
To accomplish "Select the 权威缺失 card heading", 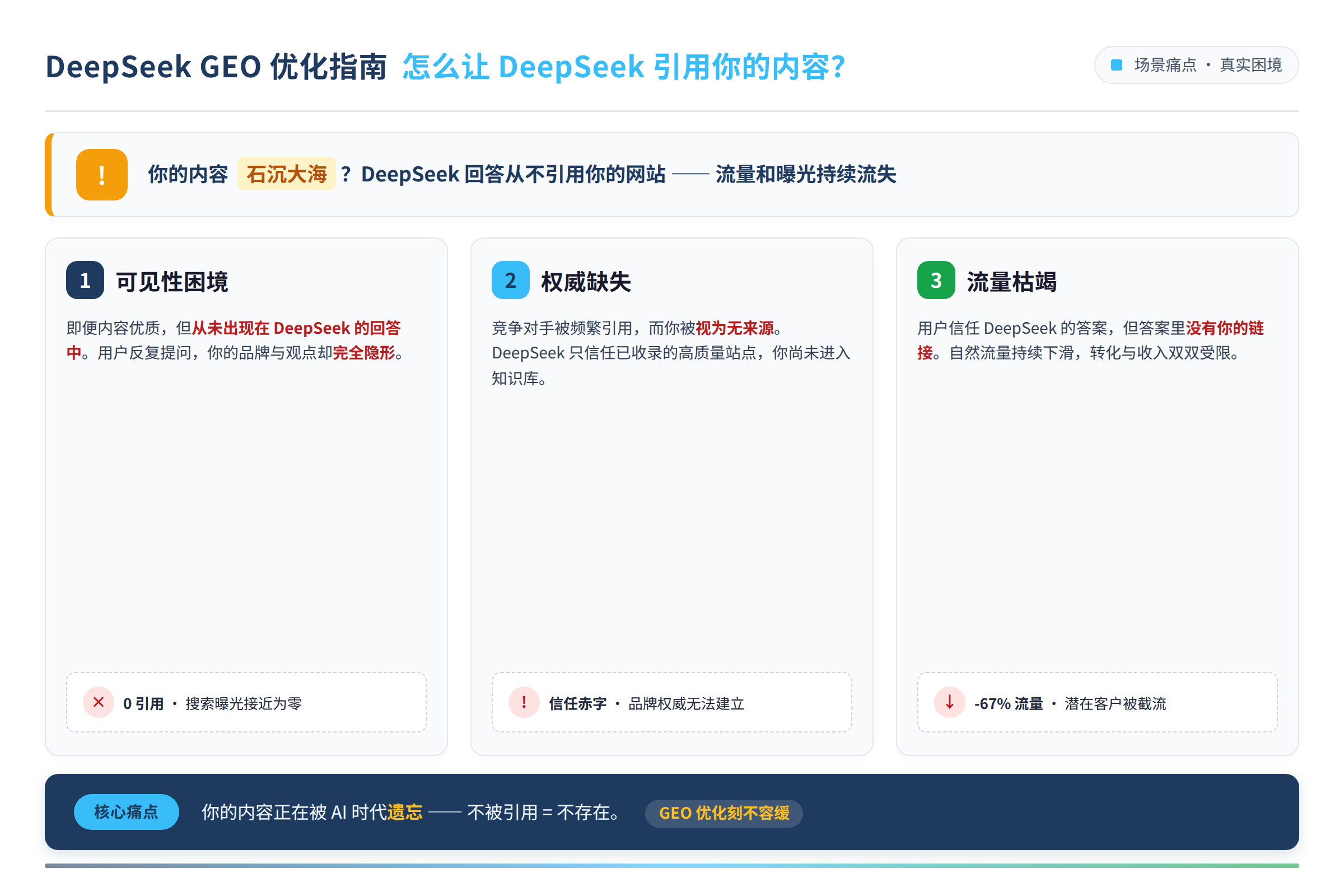I will coord(586,281).
